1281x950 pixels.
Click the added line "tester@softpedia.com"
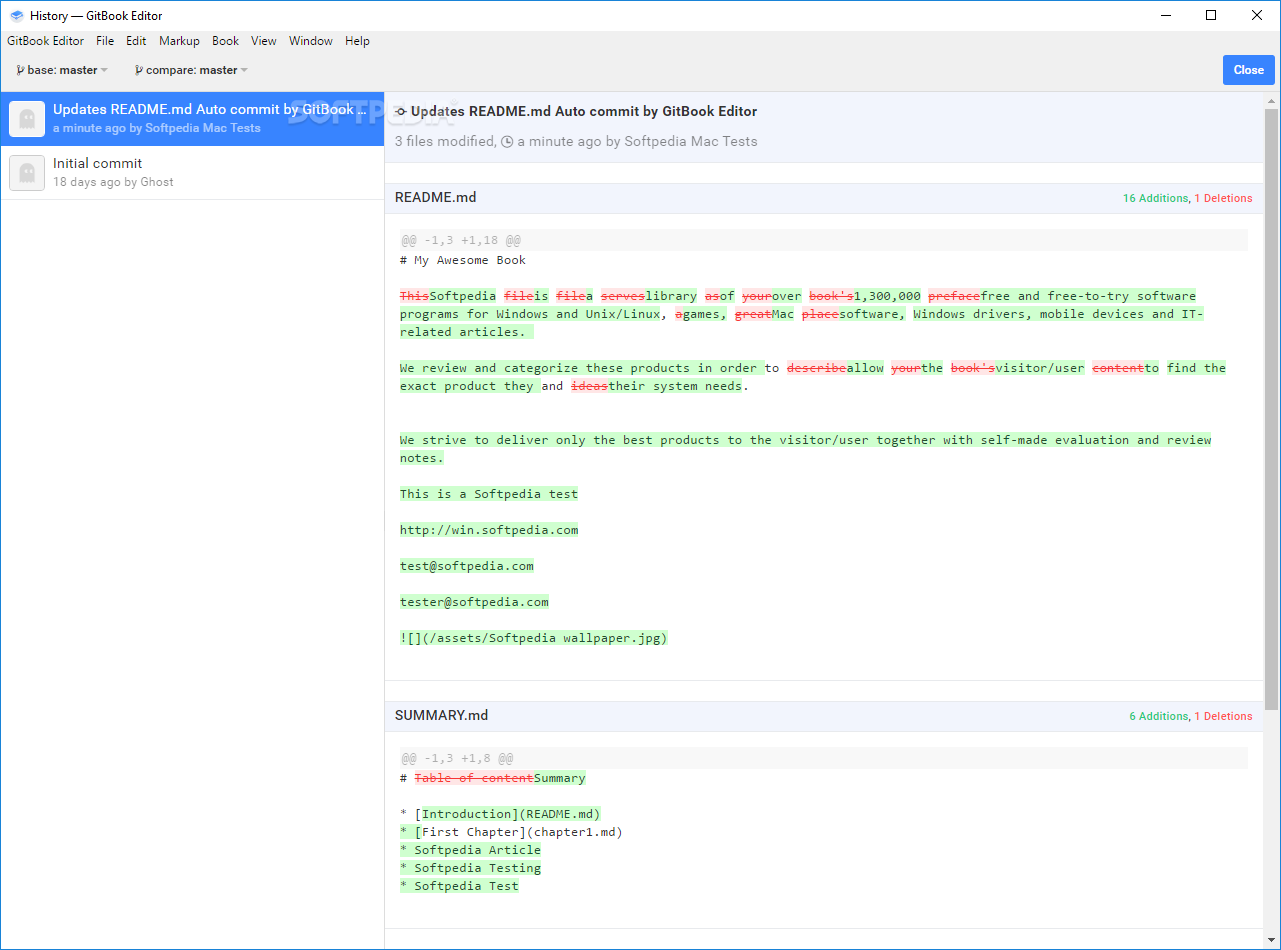[x=474, y=602]
